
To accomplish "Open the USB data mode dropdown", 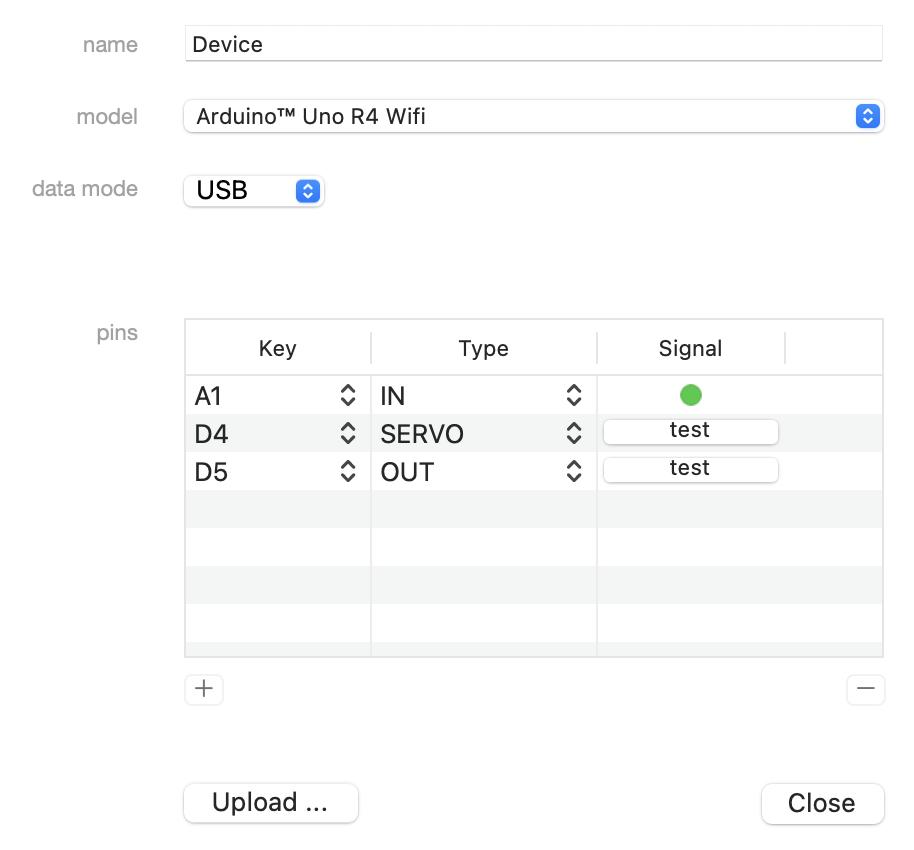I will [x=254, y=191].
